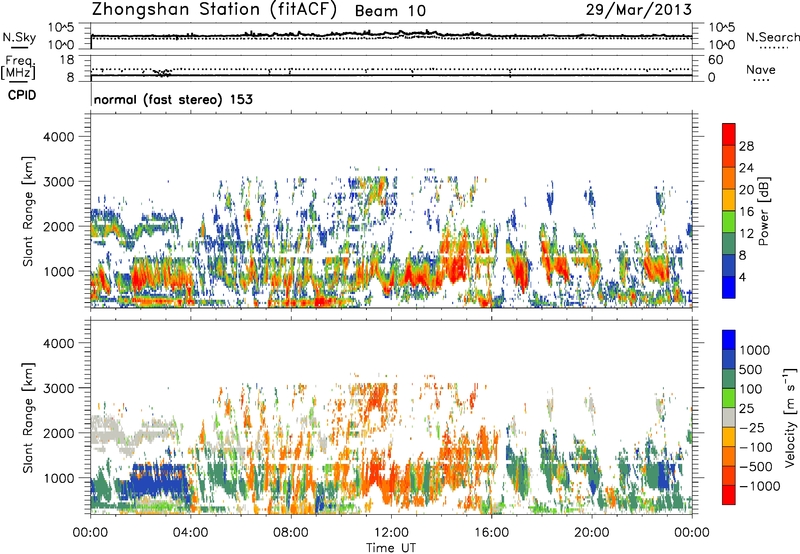
Task: Click the "N.Search" legend label
Action: pyautogui.click(x=773, y=37)
